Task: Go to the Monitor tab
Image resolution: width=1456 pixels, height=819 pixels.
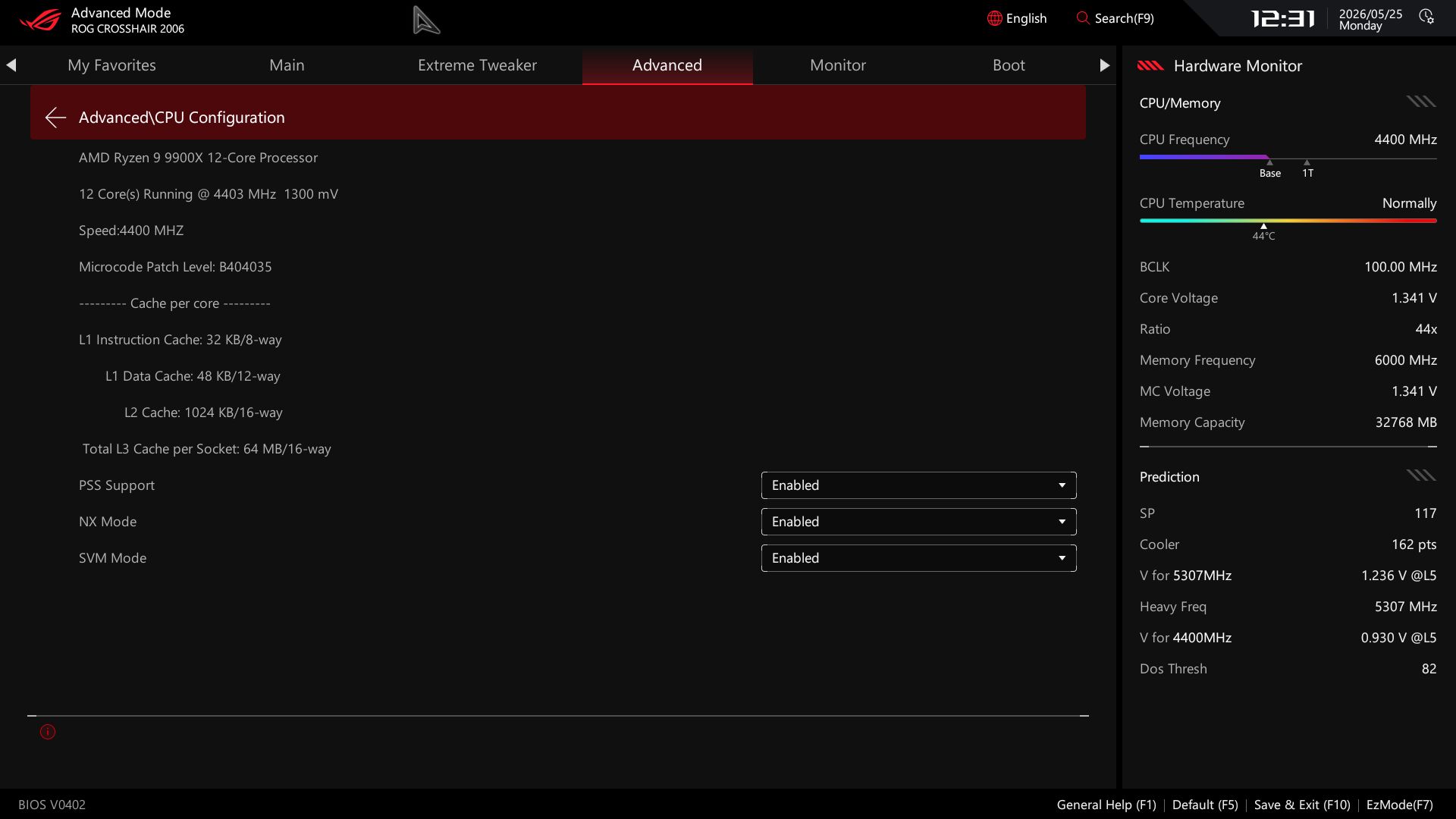Action: pyautogui.click(x=838, y=65)
